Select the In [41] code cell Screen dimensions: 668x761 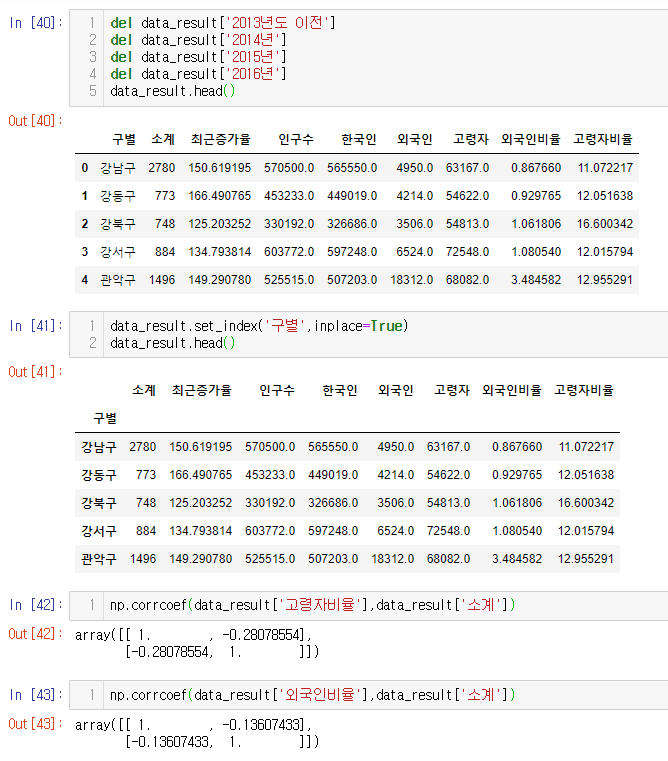click(400, 335)
